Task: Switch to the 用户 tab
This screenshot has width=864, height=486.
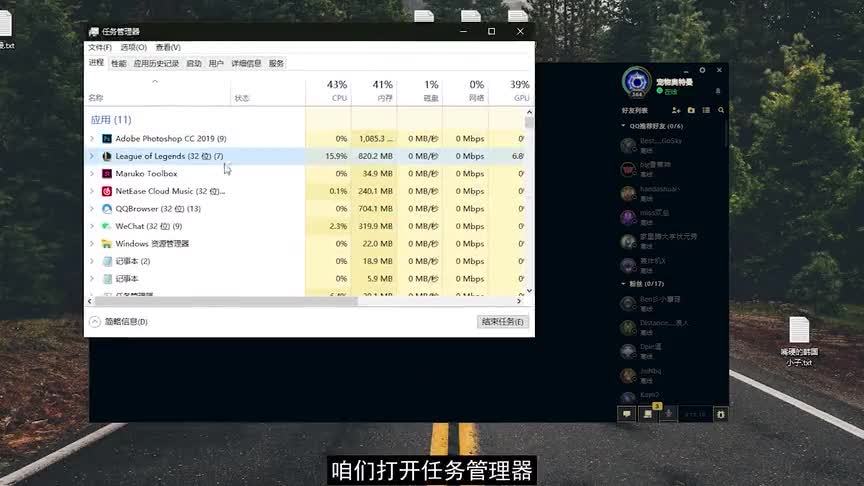Action: tap(216, 63)
